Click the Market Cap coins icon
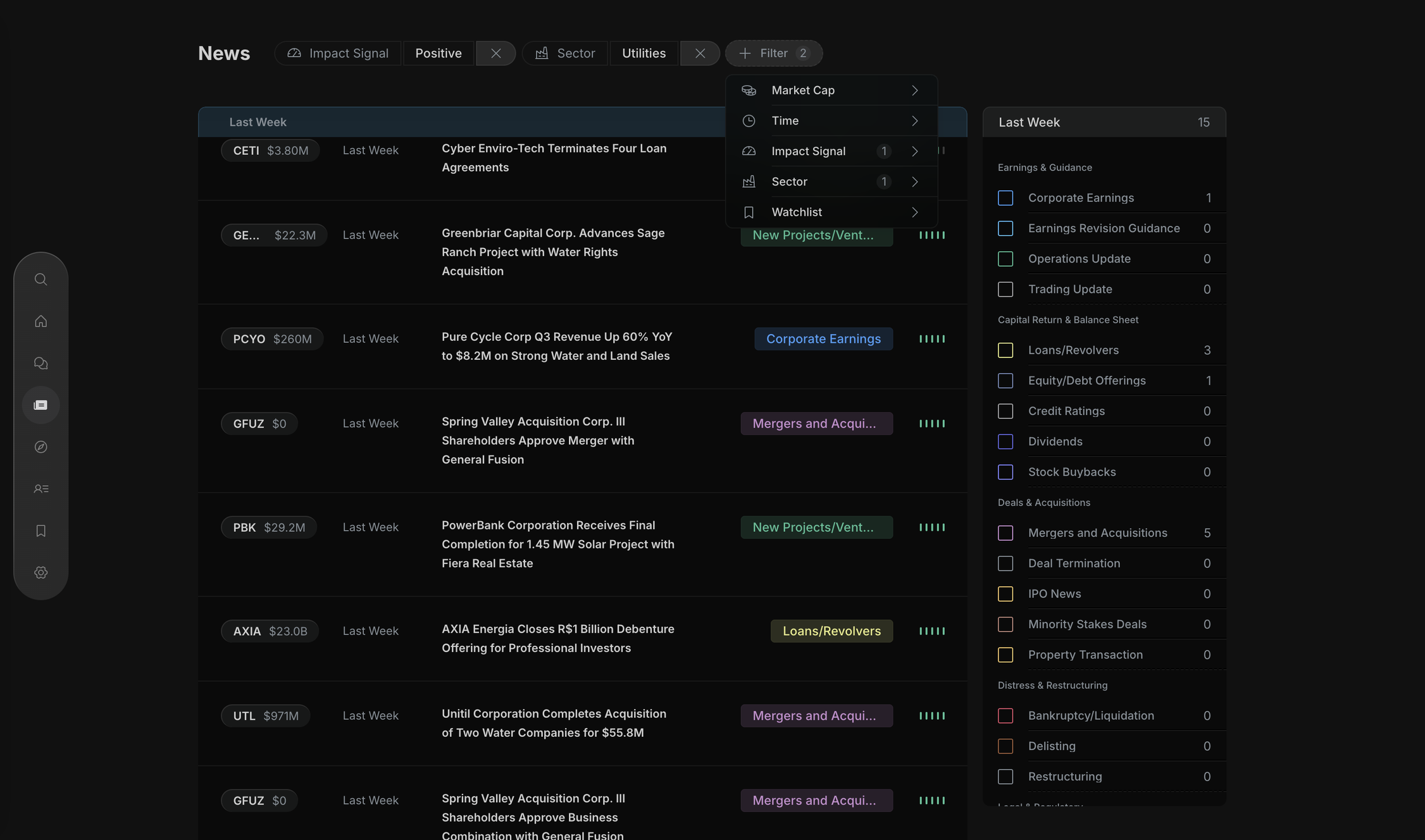The height and width of the screenshot is (840, 1425). pos(749,90)
